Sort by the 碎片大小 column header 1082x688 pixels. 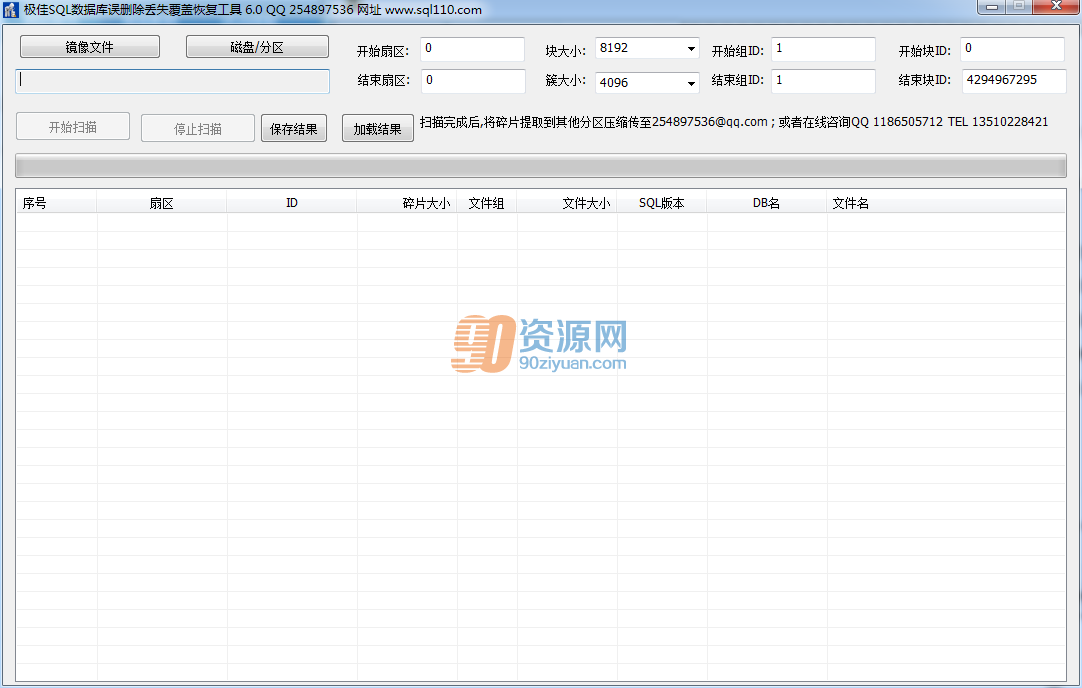[407, 203]
